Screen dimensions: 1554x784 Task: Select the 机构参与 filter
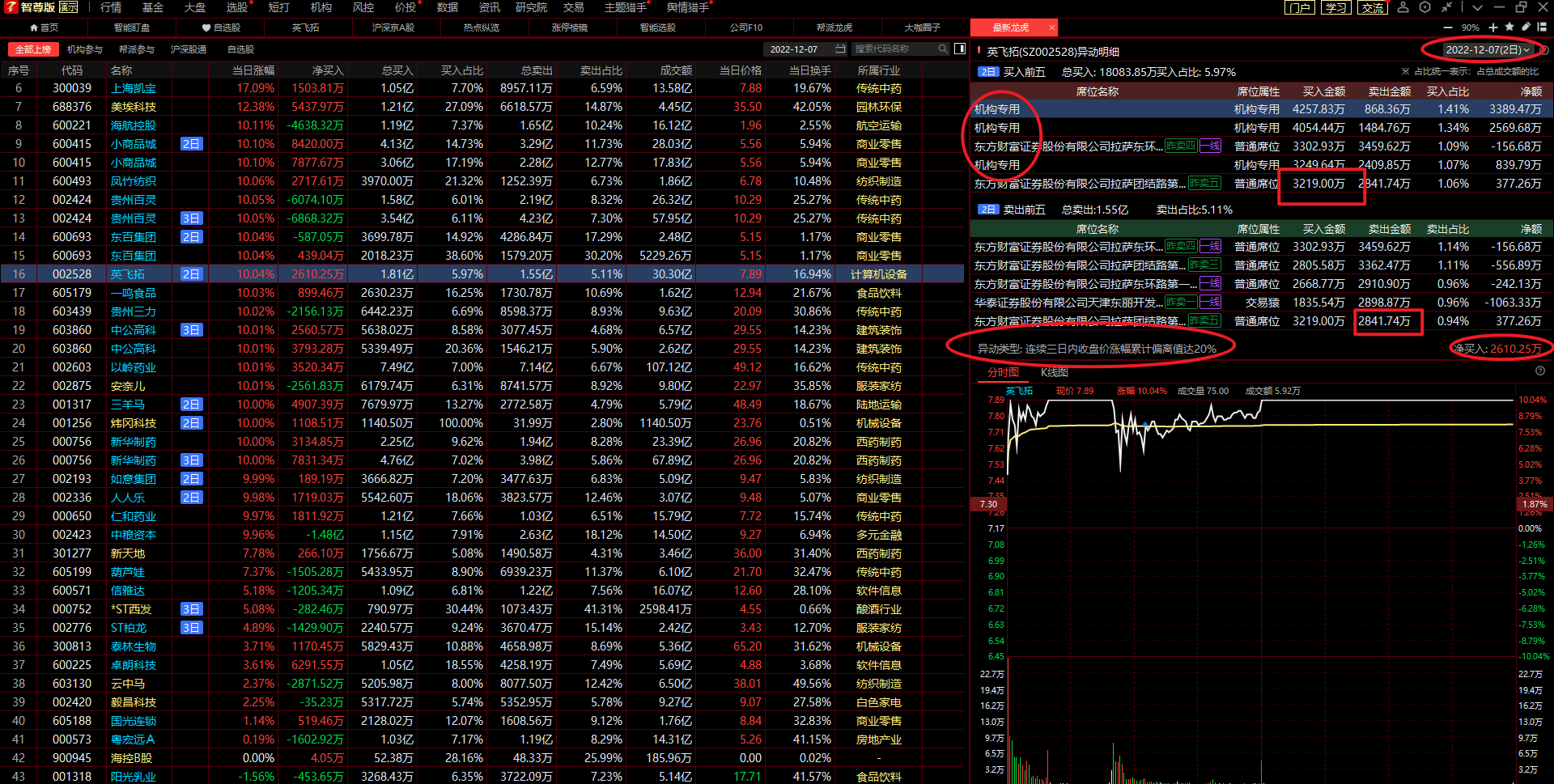85,49
